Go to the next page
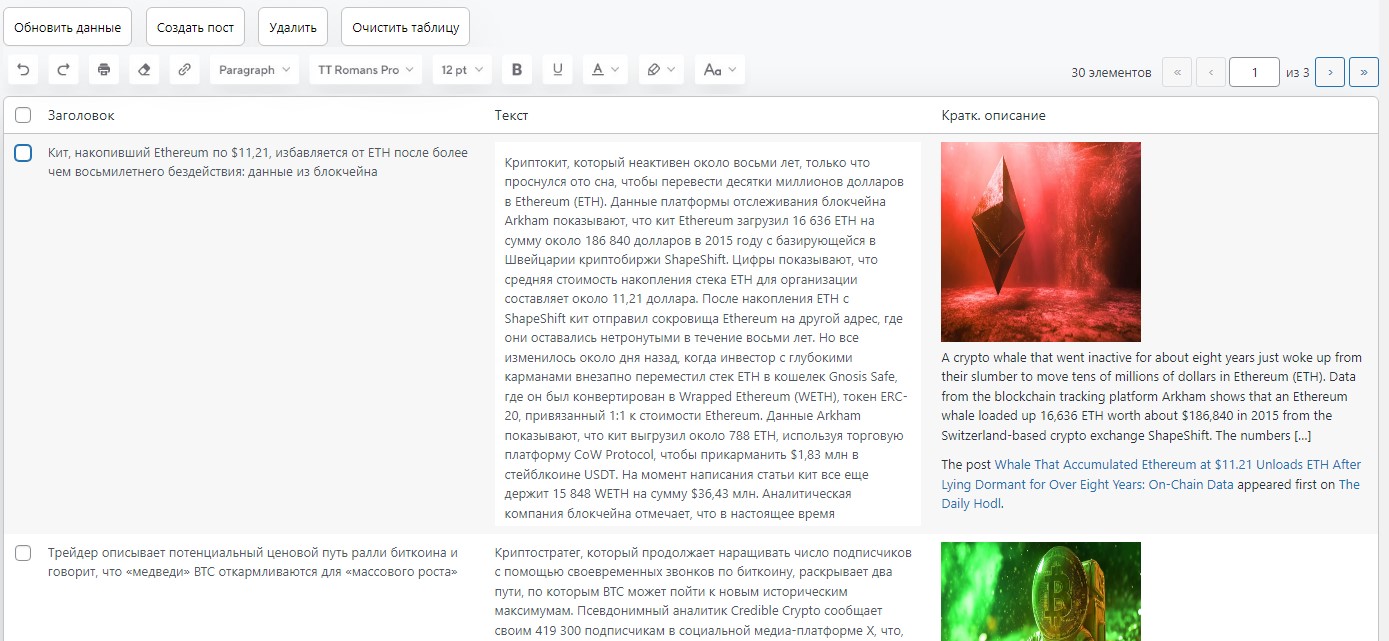1389x641 pixels. [1330, 72]
